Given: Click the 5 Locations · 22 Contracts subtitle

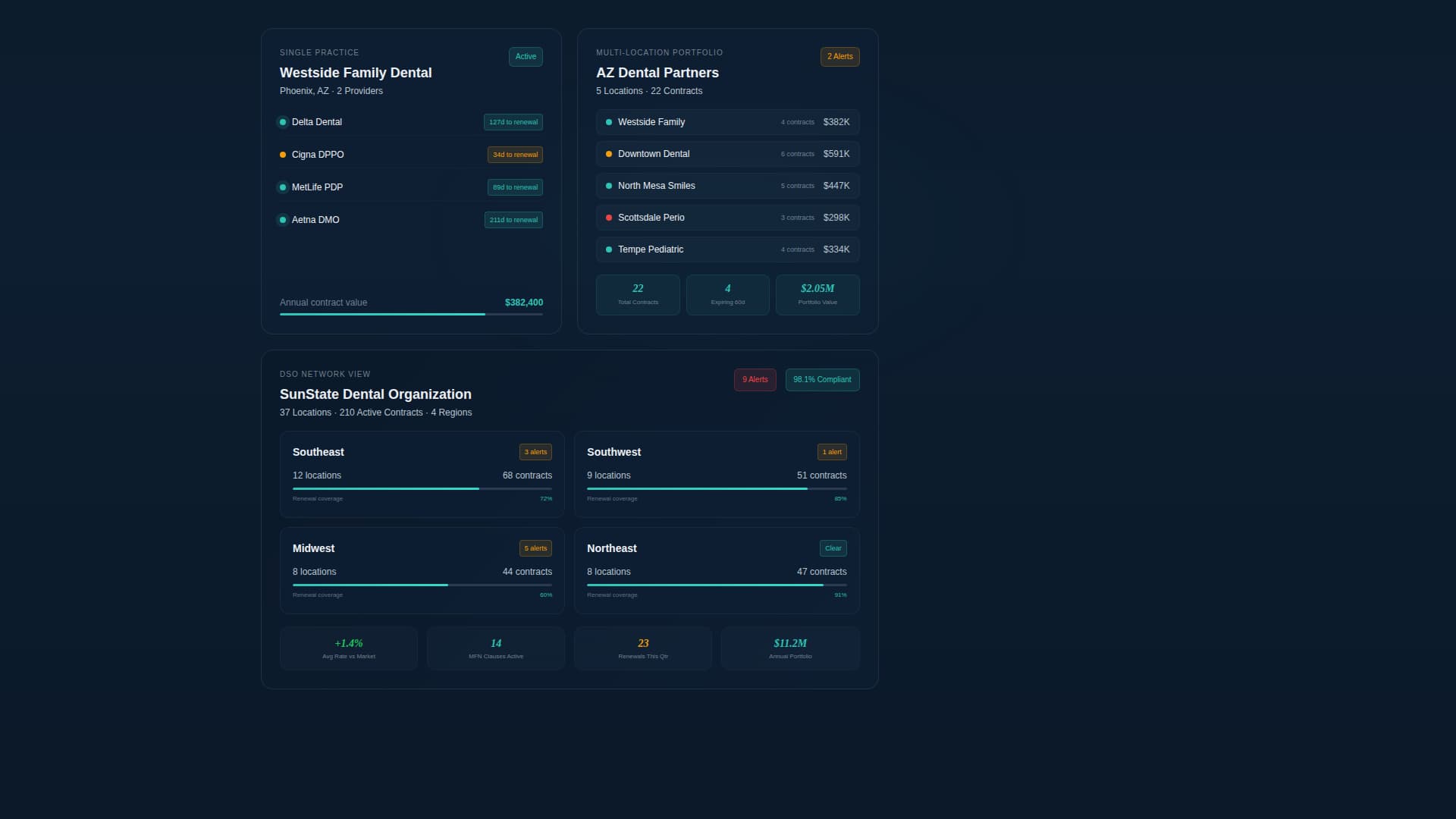Looking at the screenshot, I should click(x=649, y=91).
